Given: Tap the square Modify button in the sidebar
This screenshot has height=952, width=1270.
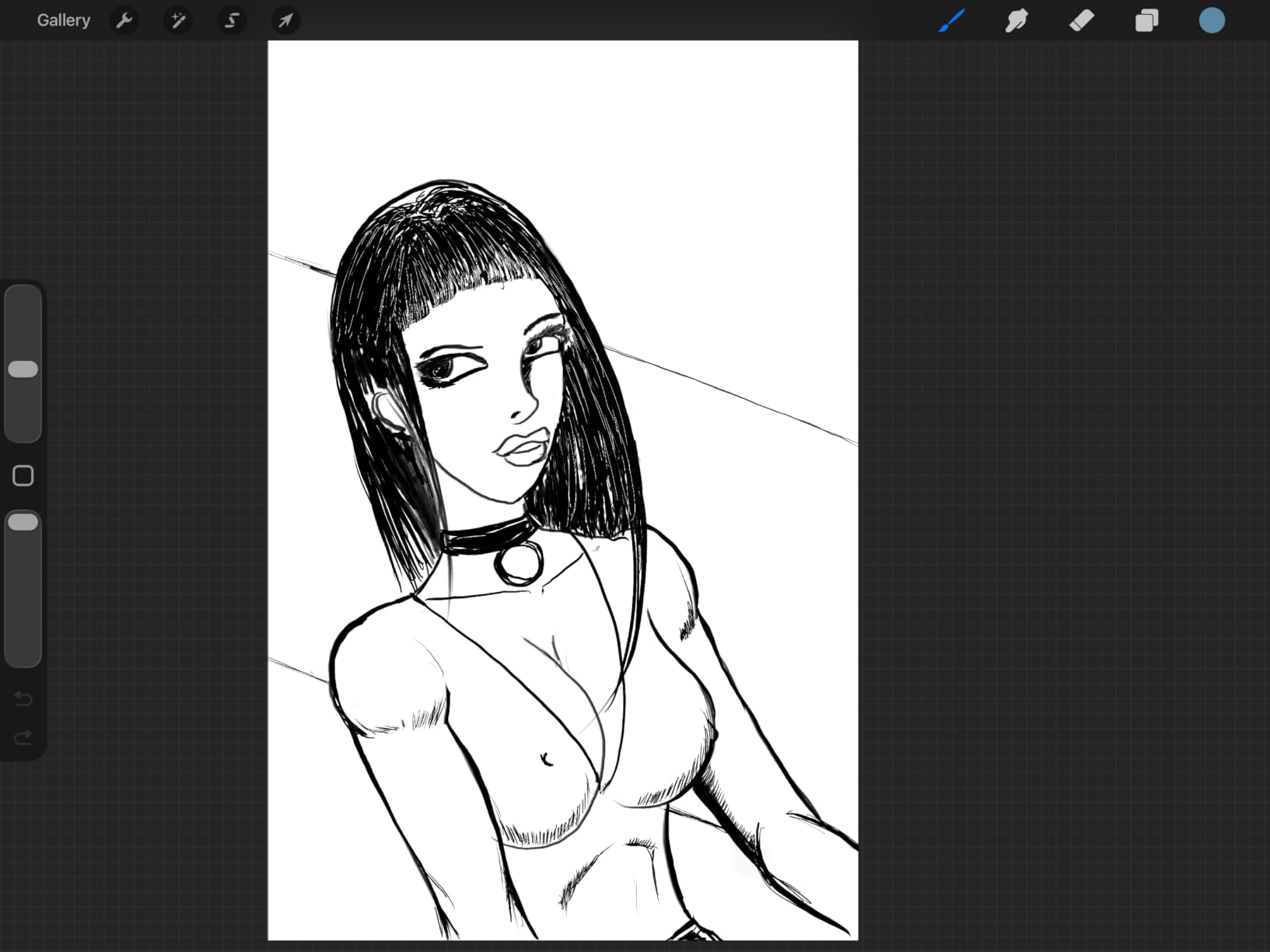Looking at the screenshot, I should coord(23,475).
